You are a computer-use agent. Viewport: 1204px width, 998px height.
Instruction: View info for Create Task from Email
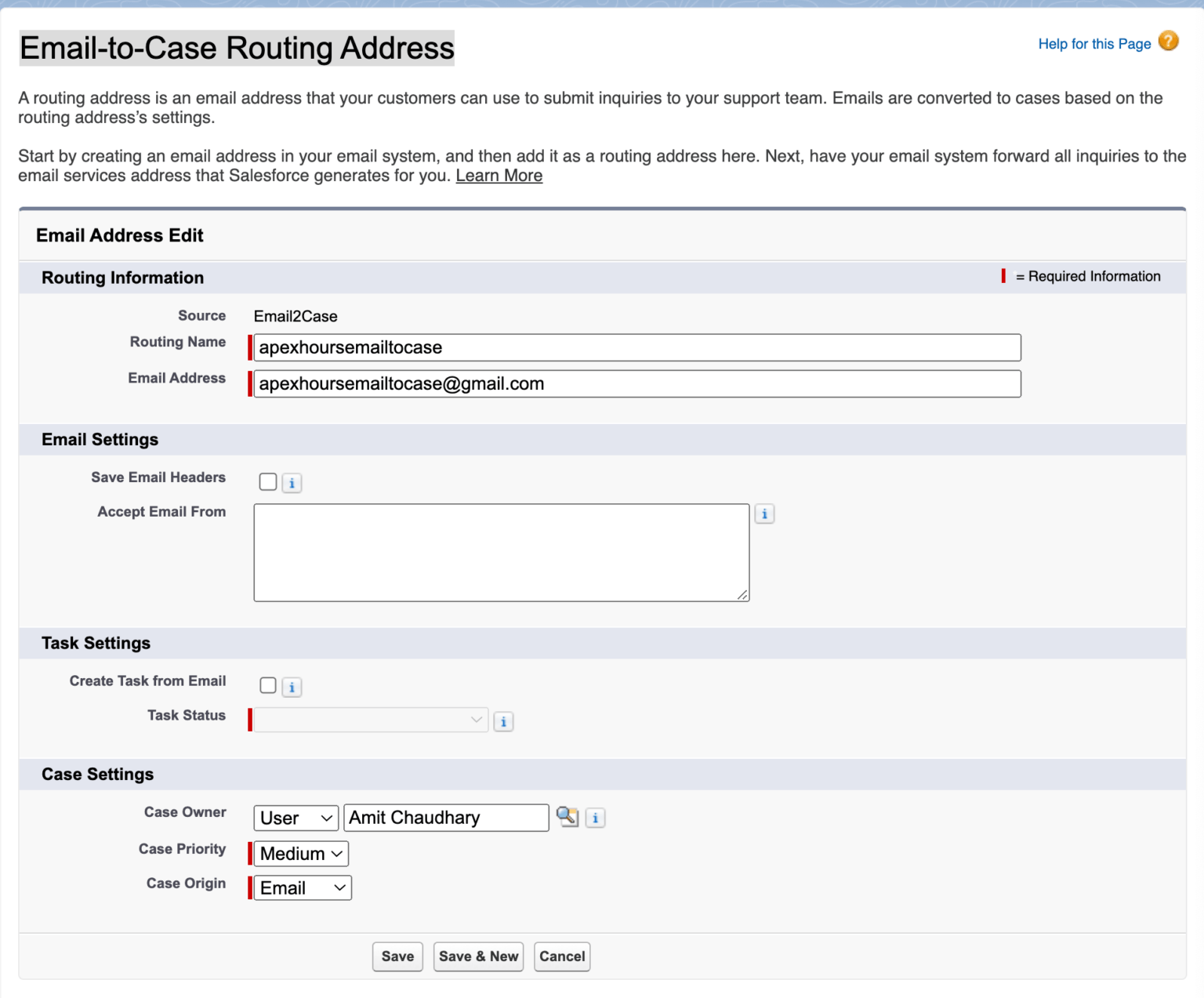click(x=291, y=686)
